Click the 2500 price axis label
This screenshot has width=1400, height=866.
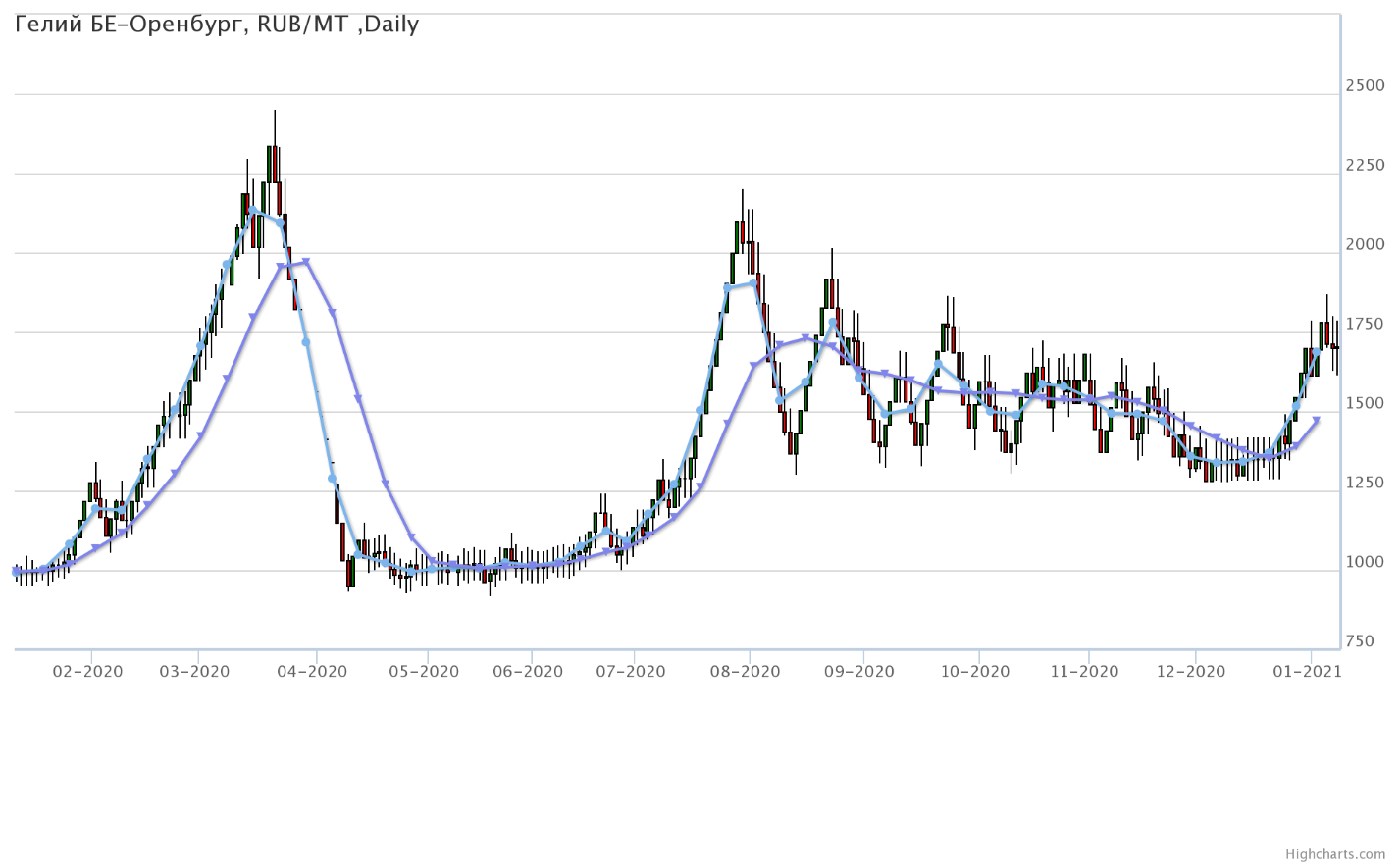(x=1365, y=86)
